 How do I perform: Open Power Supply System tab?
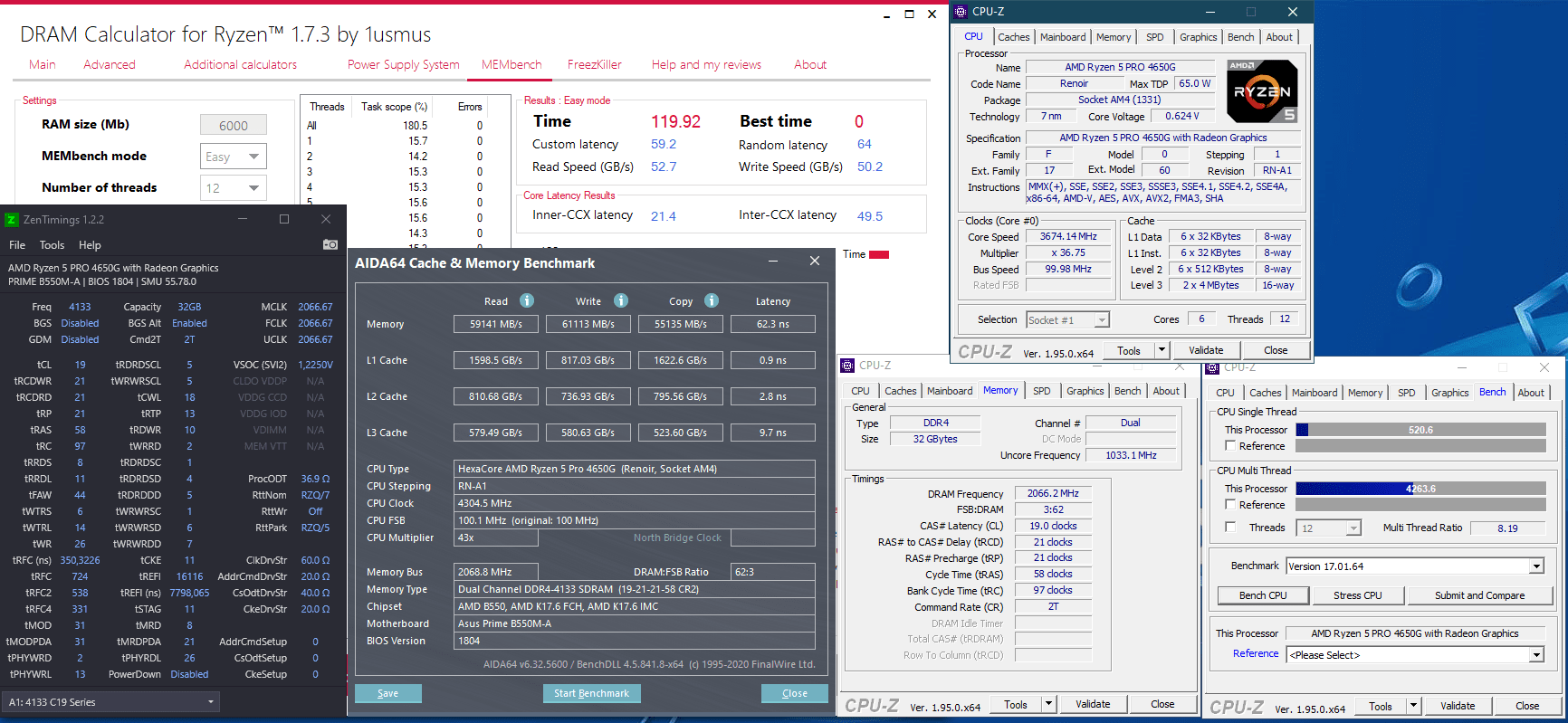click(404, 64)
